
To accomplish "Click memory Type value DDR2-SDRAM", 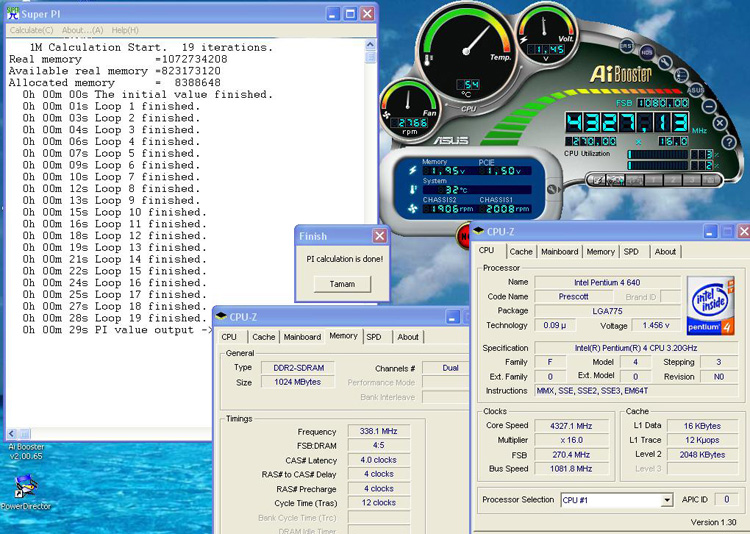I will [298, 368].
